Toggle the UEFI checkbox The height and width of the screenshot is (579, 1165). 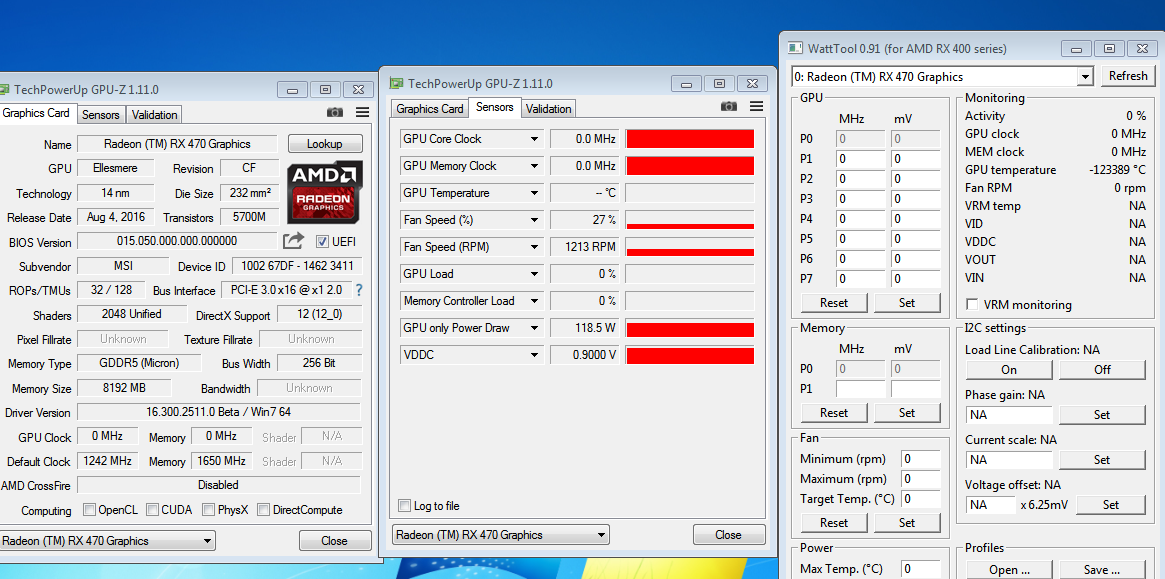click(x=322, y=242)
